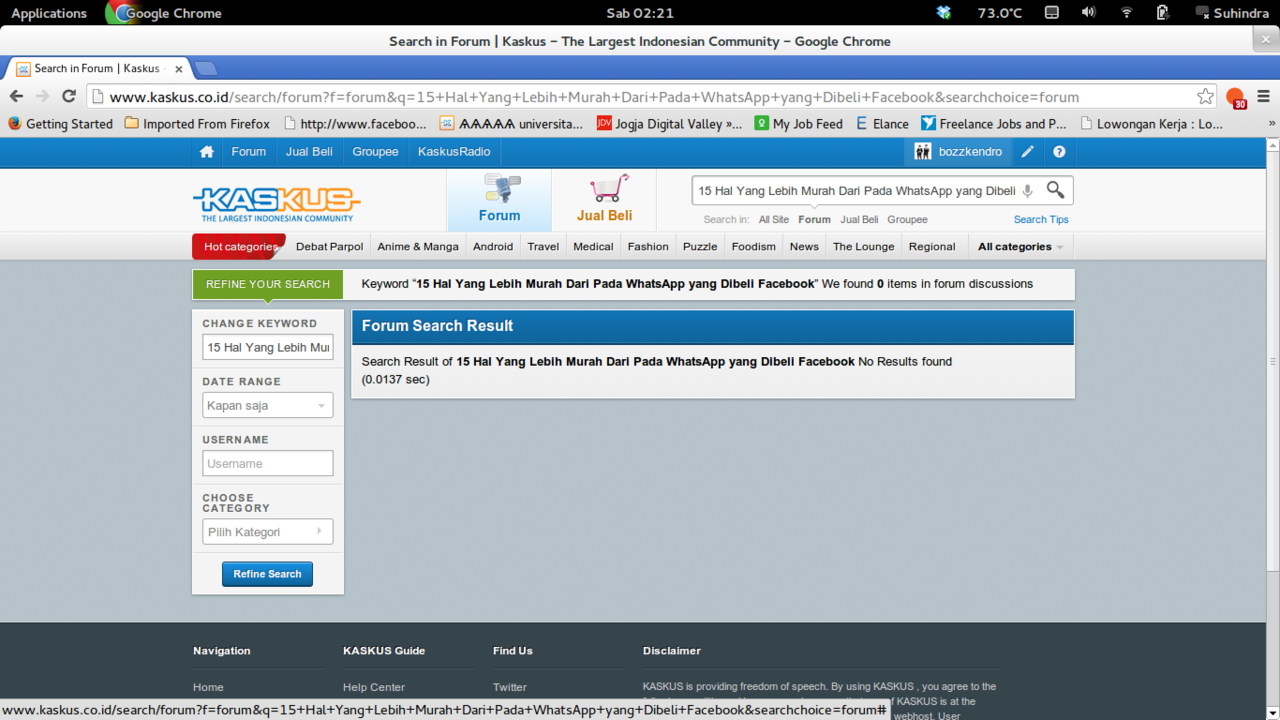Activate the microphone voice search icon
The image size is (1280, 720).
pos(1027,190)
